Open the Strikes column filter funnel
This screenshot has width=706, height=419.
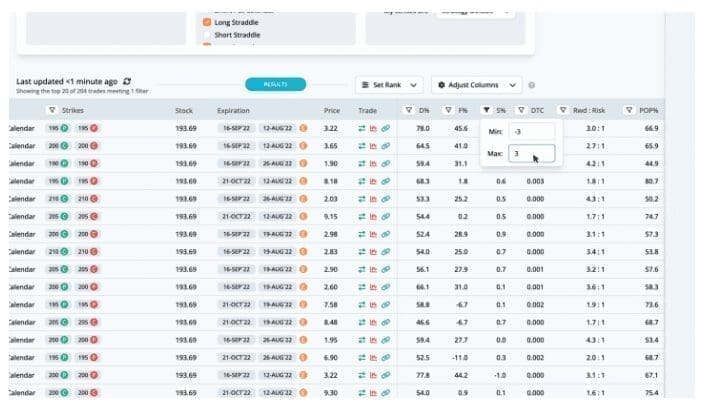pyautogui.click(x=52, y=110)
